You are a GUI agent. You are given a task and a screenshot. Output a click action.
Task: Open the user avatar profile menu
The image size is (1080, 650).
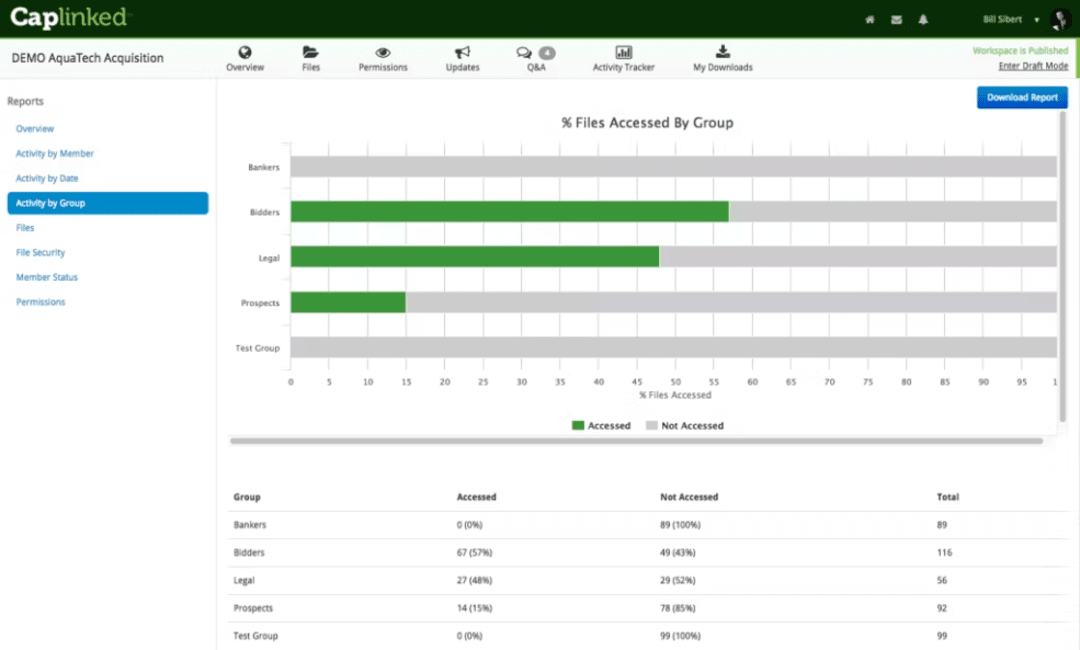tap(1059, 19)
